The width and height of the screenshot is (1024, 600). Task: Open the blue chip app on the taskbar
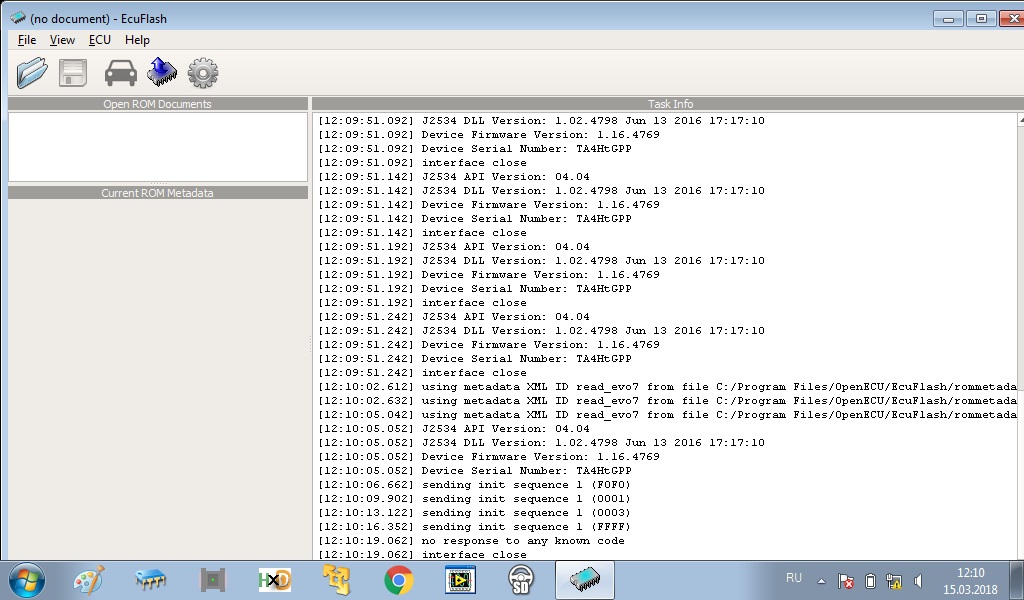(151, 580)
